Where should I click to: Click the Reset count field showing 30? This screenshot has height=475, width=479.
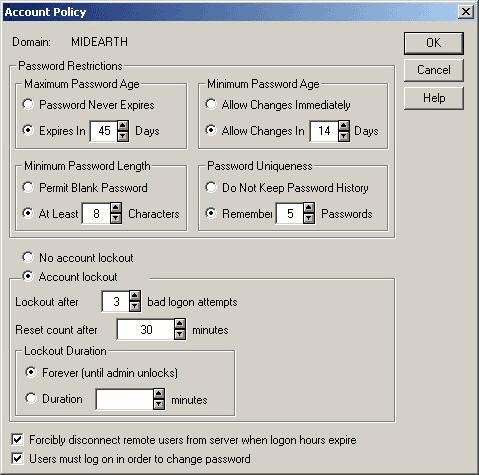click(146, 330)
